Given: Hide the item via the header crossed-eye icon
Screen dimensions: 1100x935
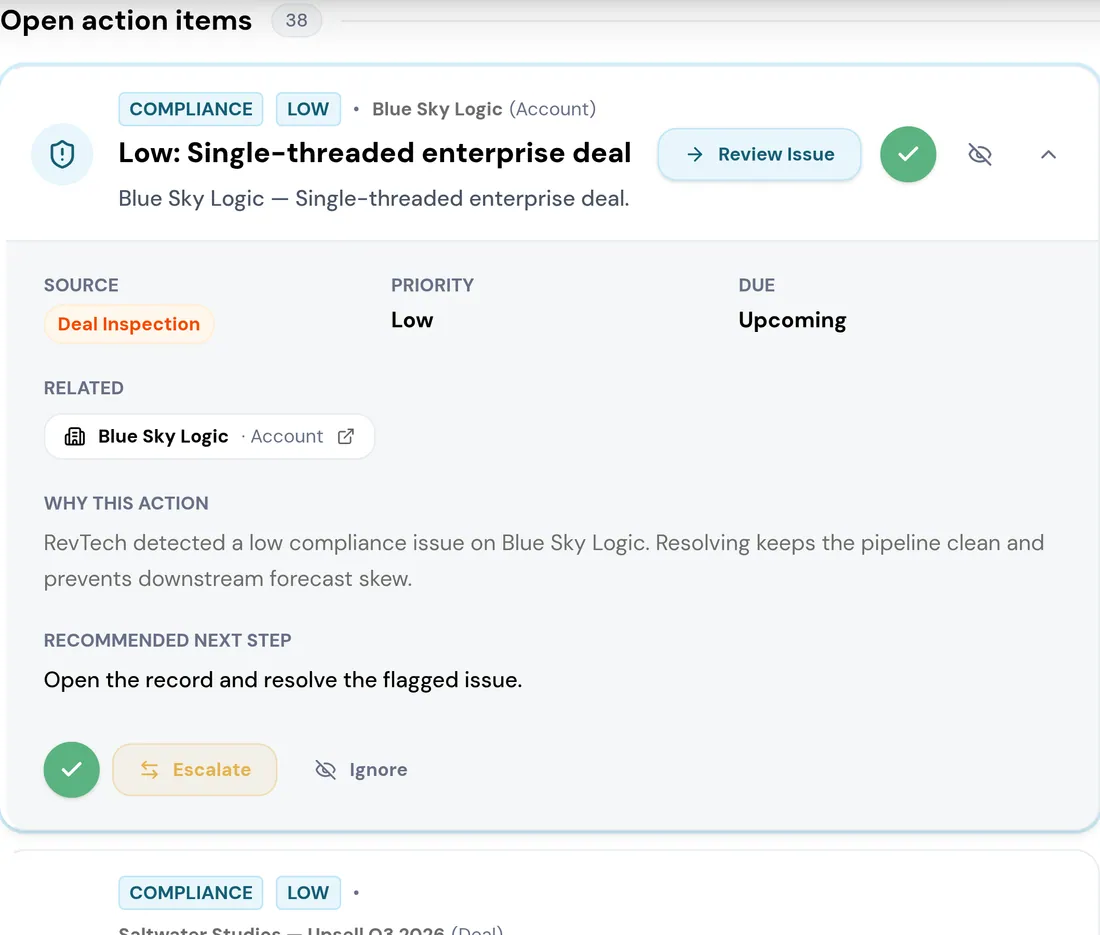Looking at the screenshot, I should (979, 154).
